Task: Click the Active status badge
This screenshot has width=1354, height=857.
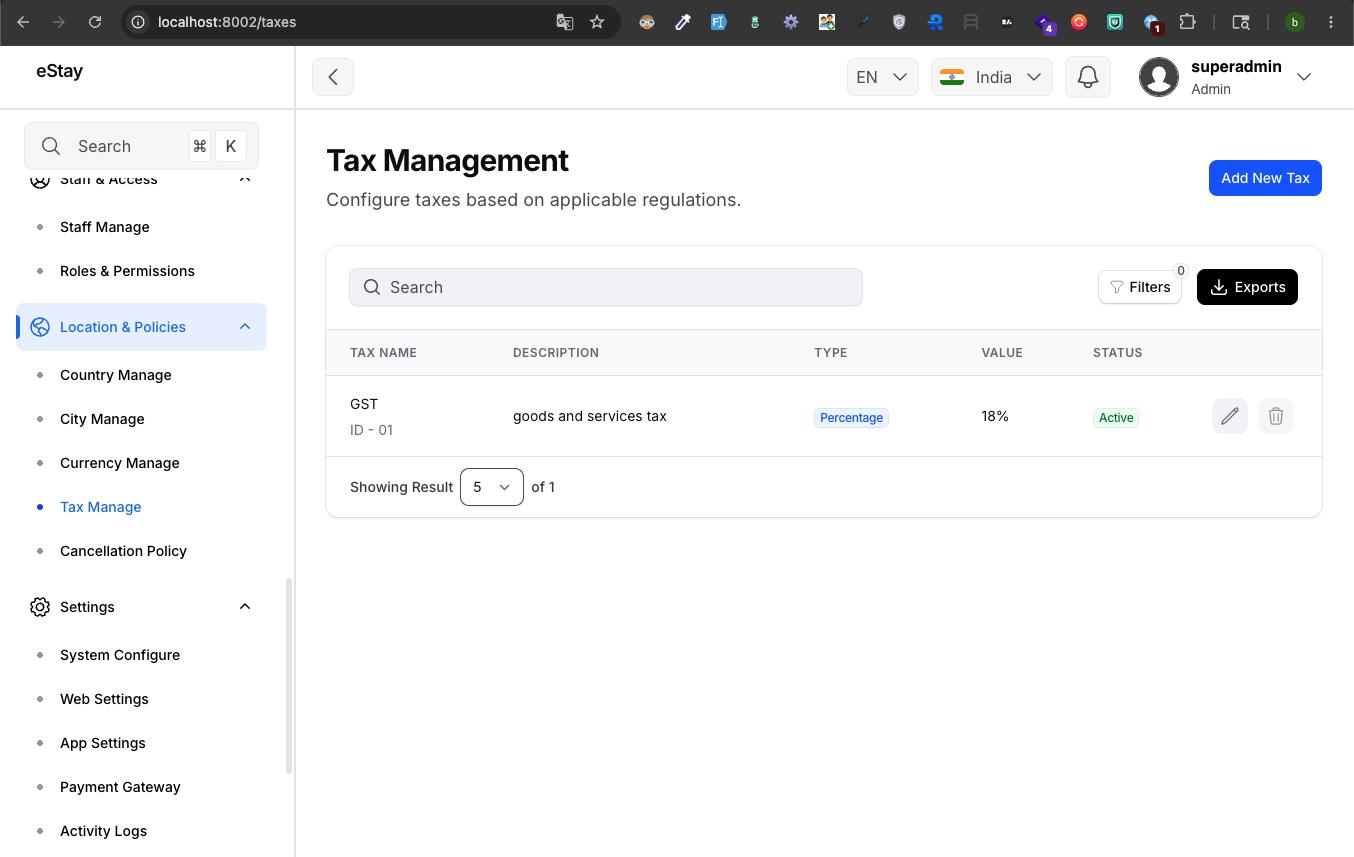Action: click(x=1116, y=418)
